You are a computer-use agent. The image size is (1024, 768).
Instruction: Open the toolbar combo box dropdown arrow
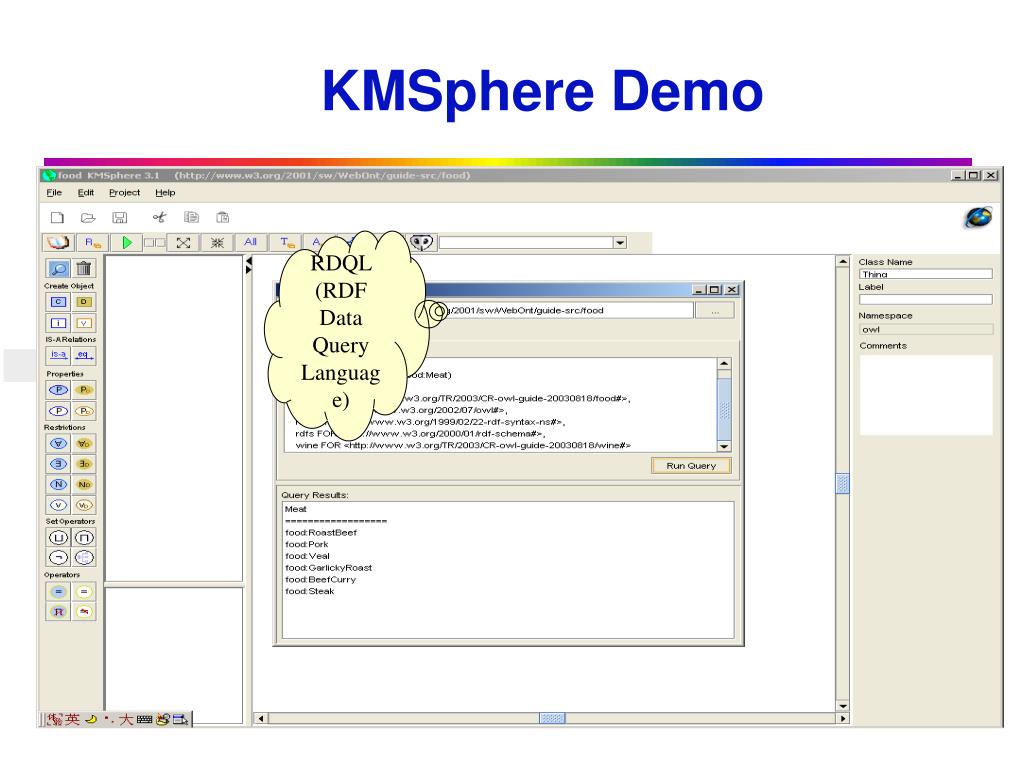click(x=620, y=243)
